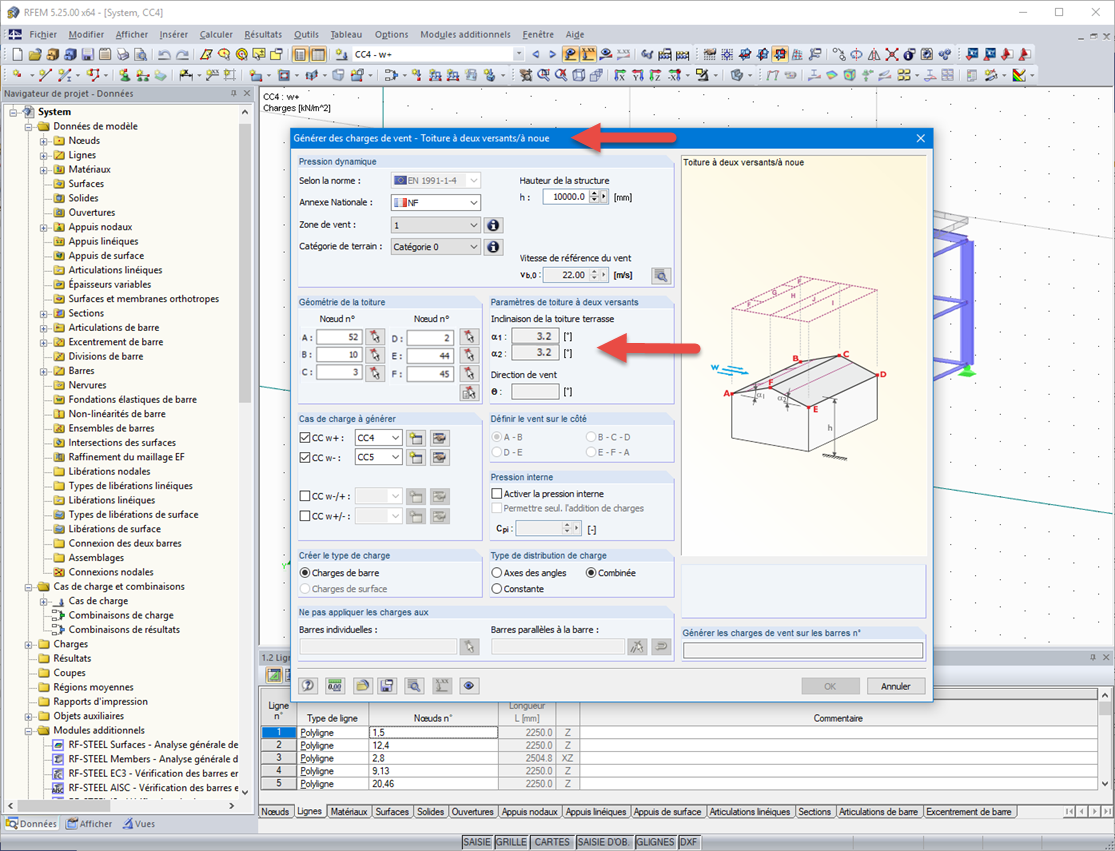
Task: Open Modules additionnels menu
Action: point(465,34)
